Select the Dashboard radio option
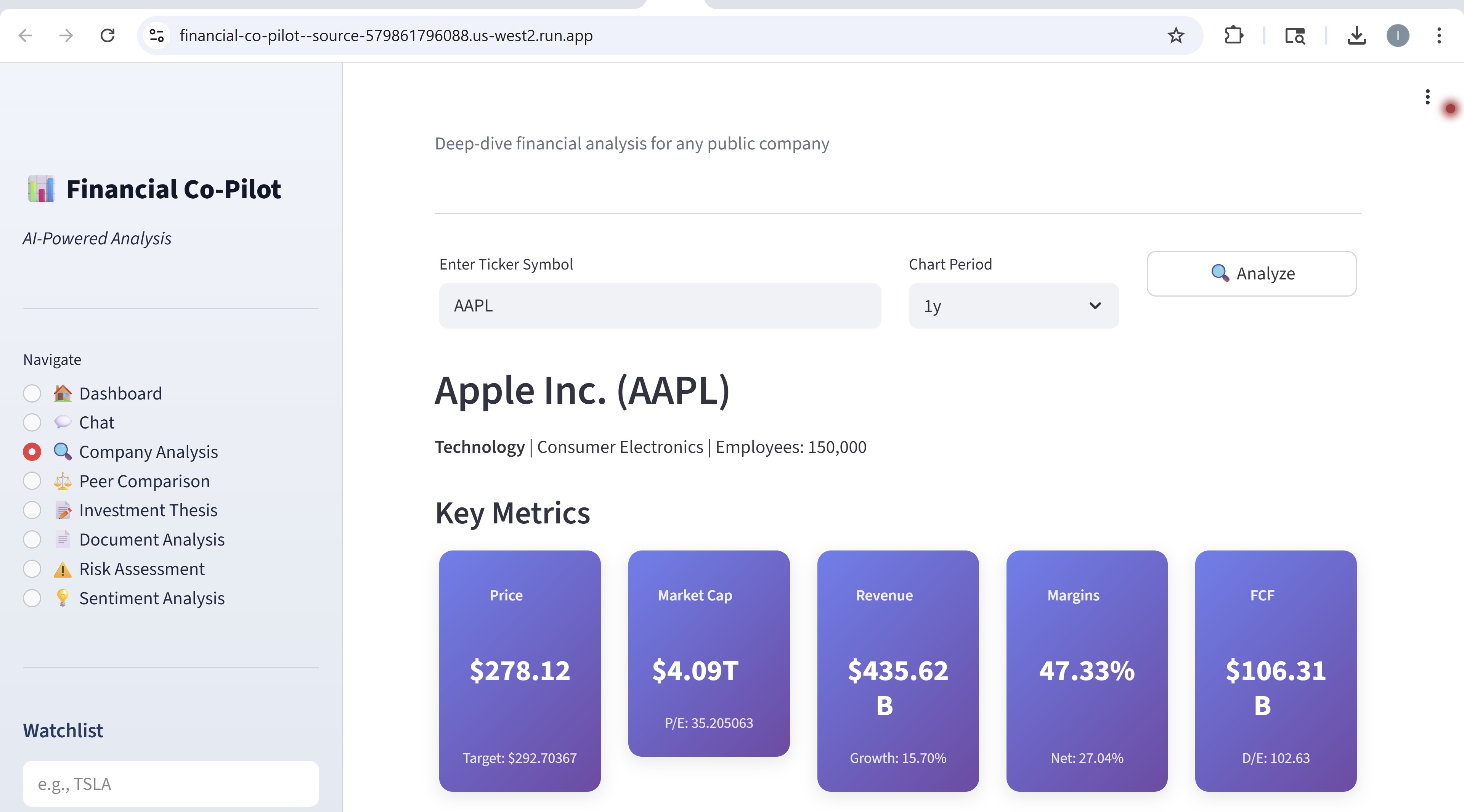The width and height of the screenshot is (1464, 812). pos(32,393)
